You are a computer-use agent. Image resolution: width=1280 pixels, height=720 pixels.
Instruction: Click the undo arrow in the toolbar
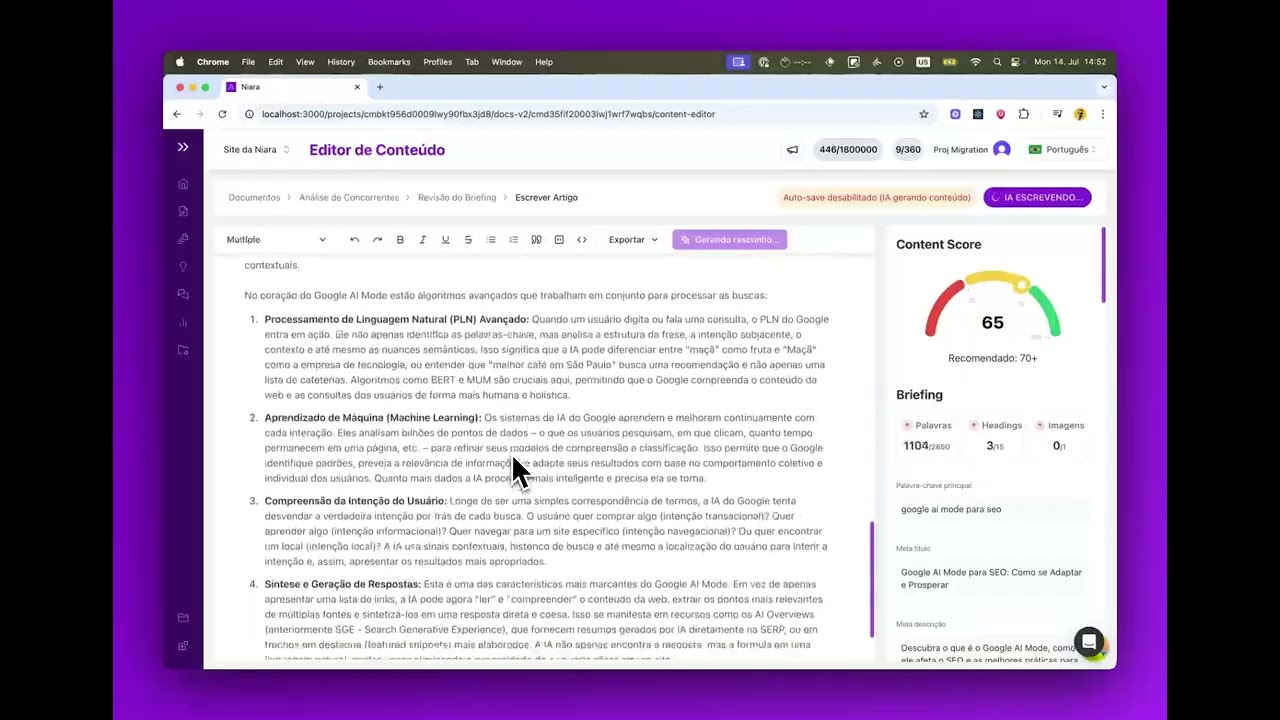pyautogui.click(x=354, y=239)
